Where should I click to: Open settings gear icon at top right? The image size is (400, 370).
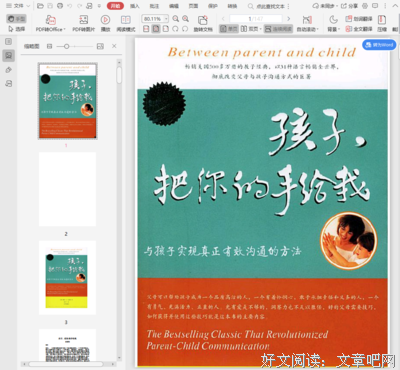365,6
